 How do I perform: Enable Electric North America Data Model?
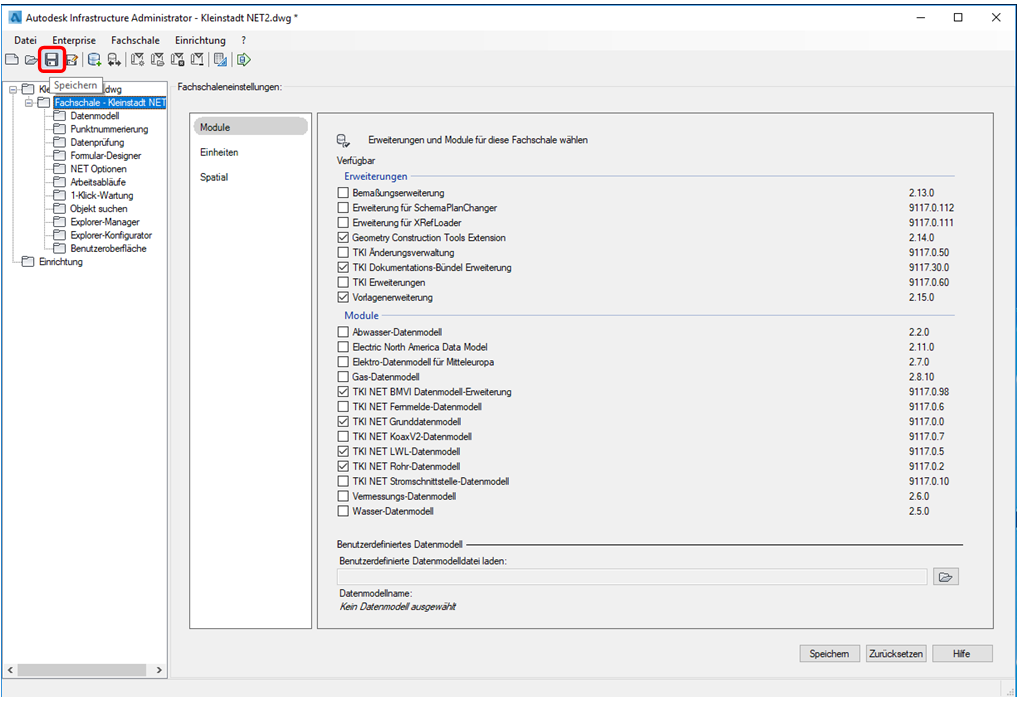[x=343, y=347]
